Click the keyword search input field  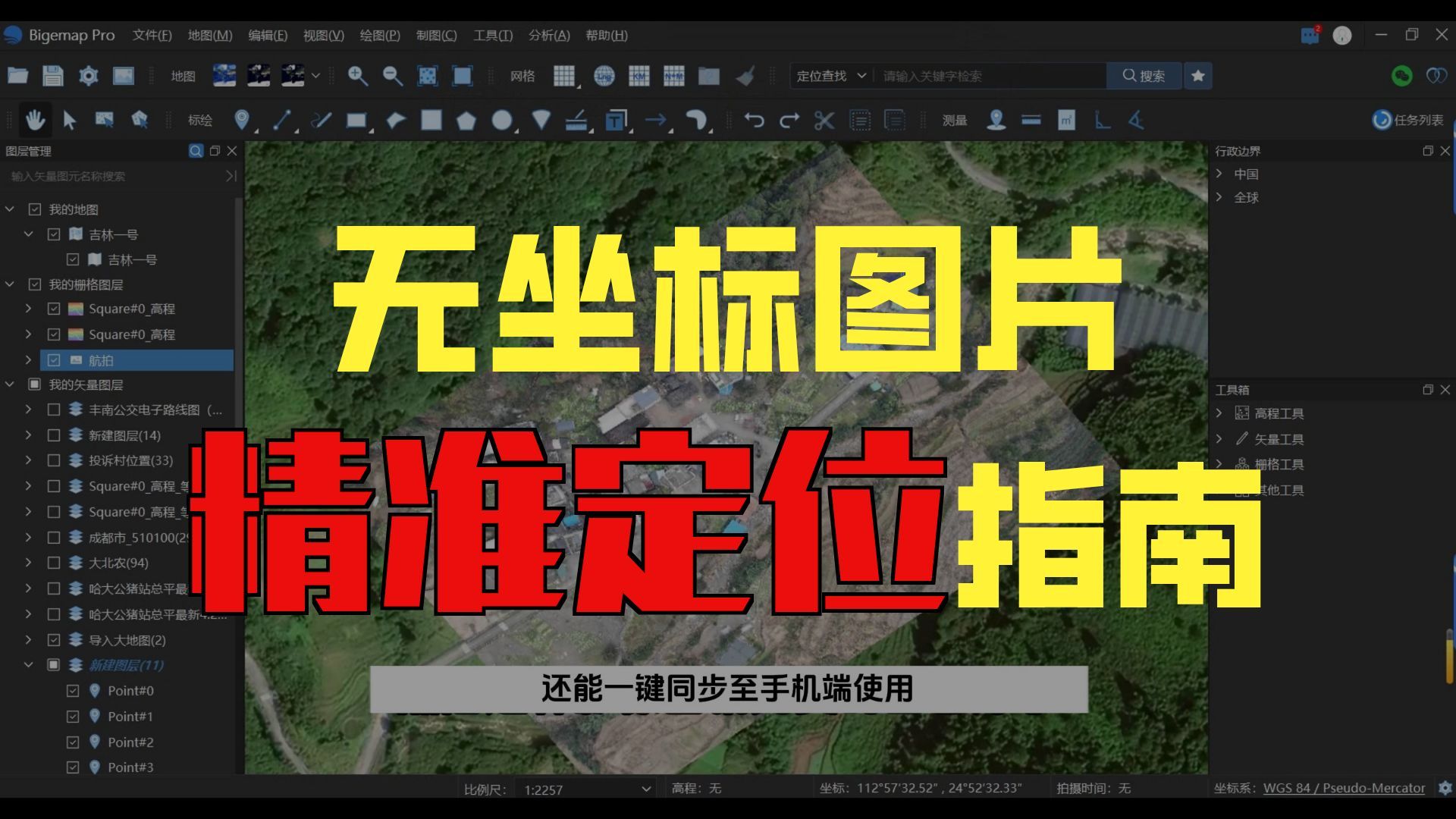coord(992,76)
